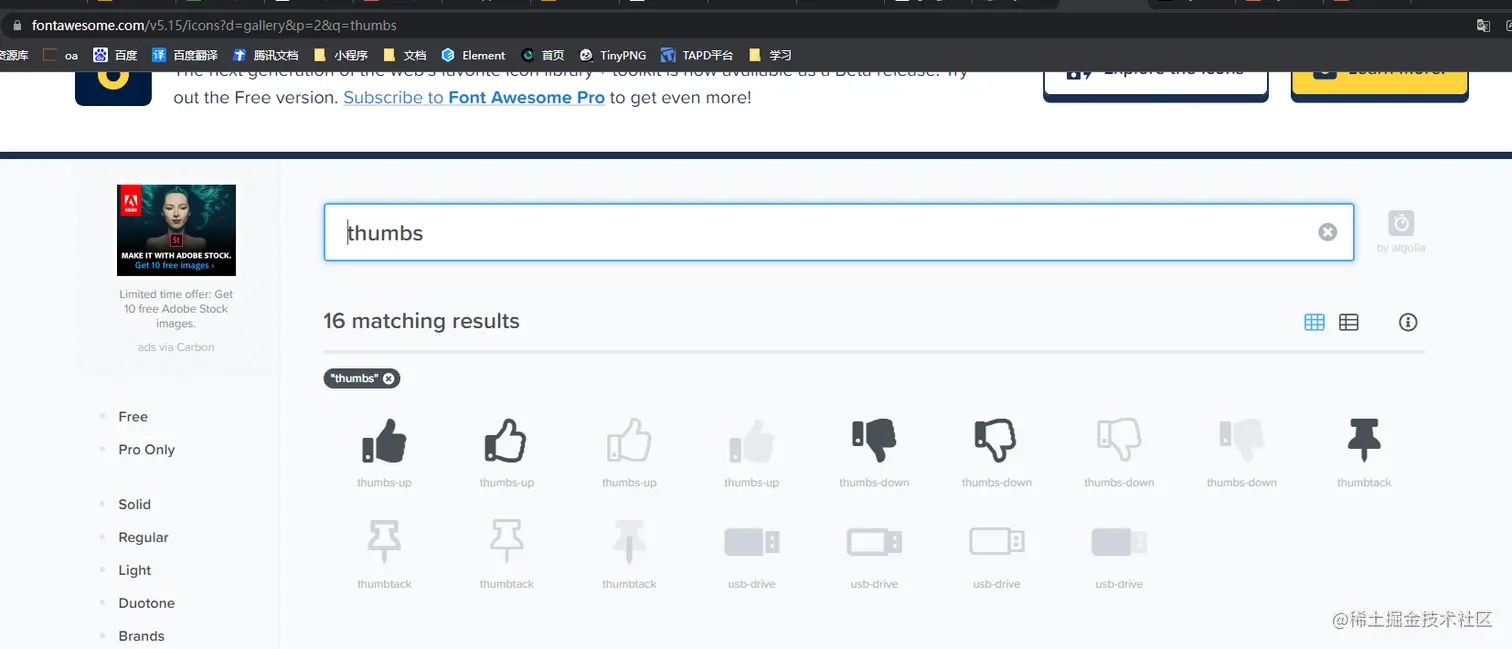
Task: Open the info circle icon
Action: pyautogui.click(x=1408, y=322)
